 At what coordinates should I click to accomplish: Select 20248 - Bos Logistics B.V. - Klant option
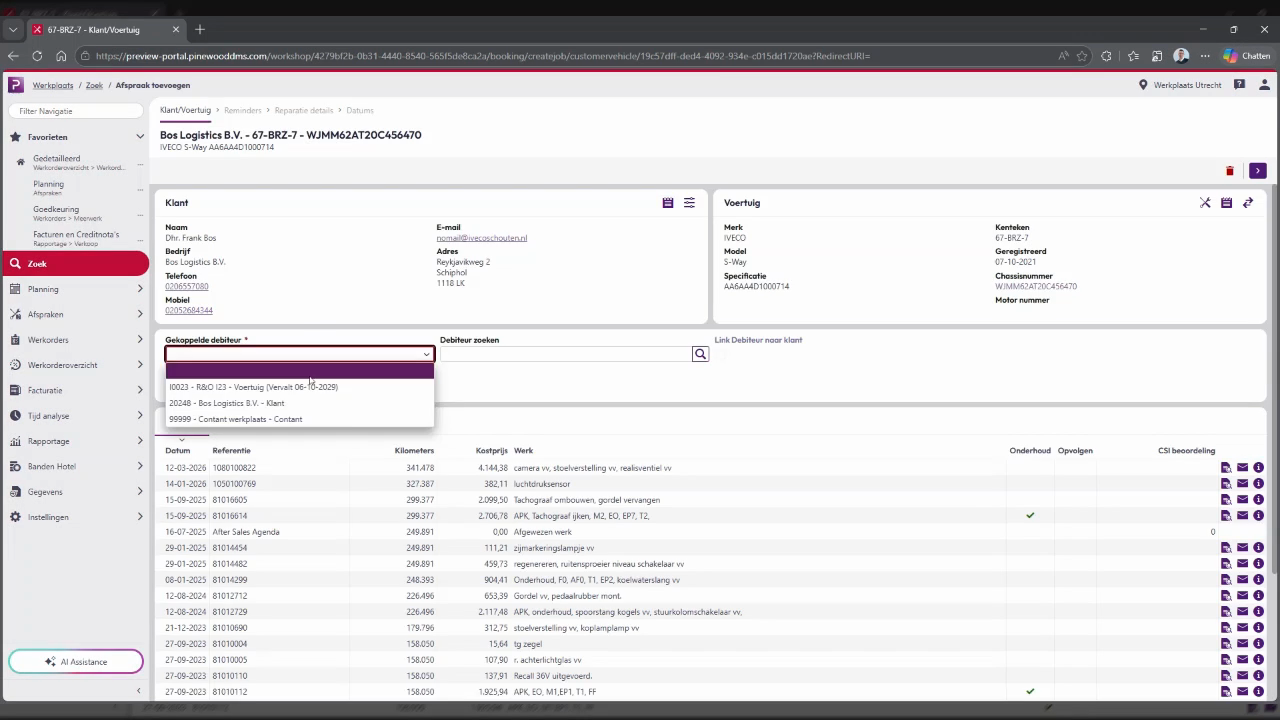[x=299, y=403]
